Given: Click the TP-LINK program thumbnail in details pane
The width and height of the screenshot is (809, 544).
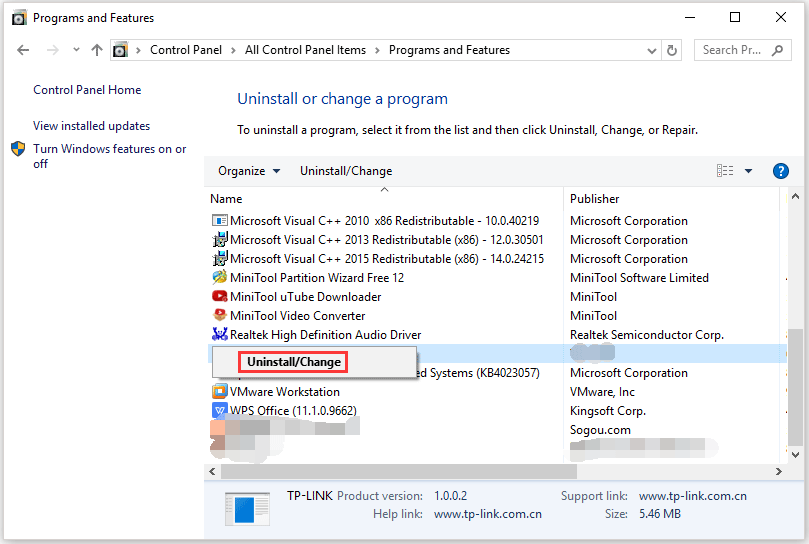Looking at the screenshot, I should click(x=248, y=509).
